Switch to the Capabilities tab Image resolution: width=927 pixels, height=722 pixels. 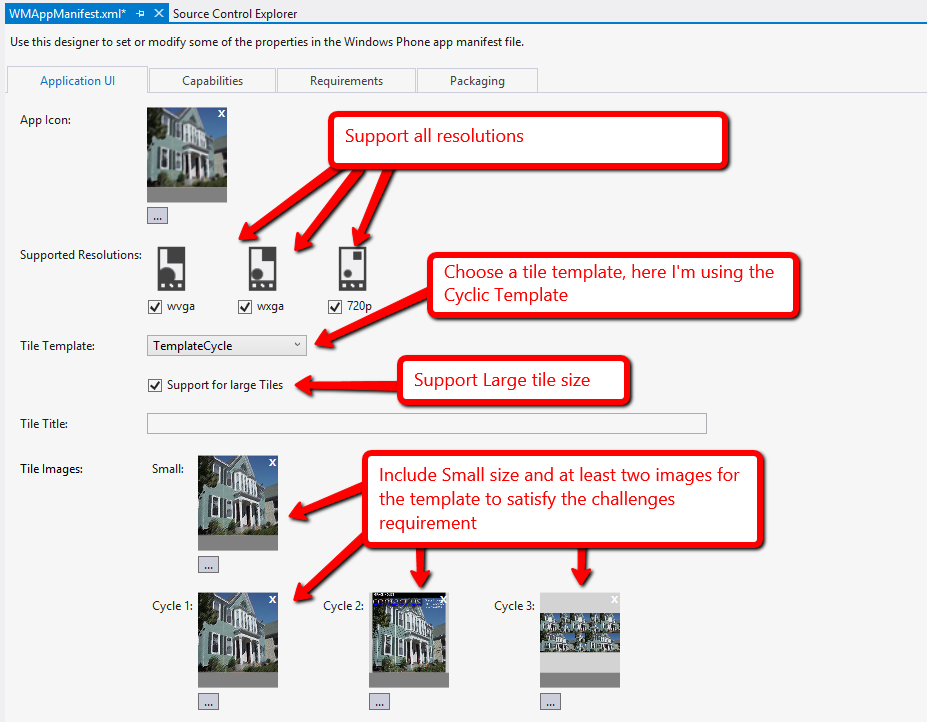point(212,81)
